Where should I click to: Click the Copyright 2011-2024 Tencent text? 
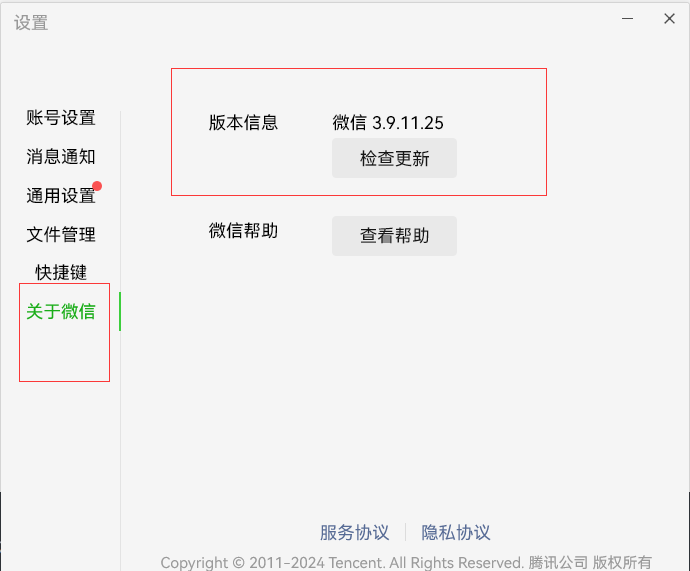coord(342,562)
